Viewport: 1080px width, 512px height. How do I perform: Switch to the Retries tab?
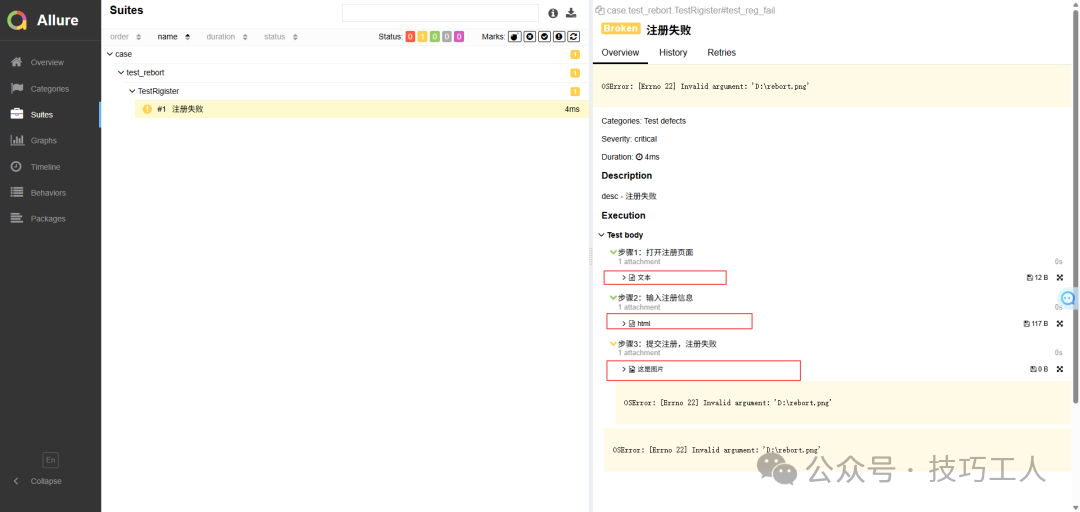(721, 52)
